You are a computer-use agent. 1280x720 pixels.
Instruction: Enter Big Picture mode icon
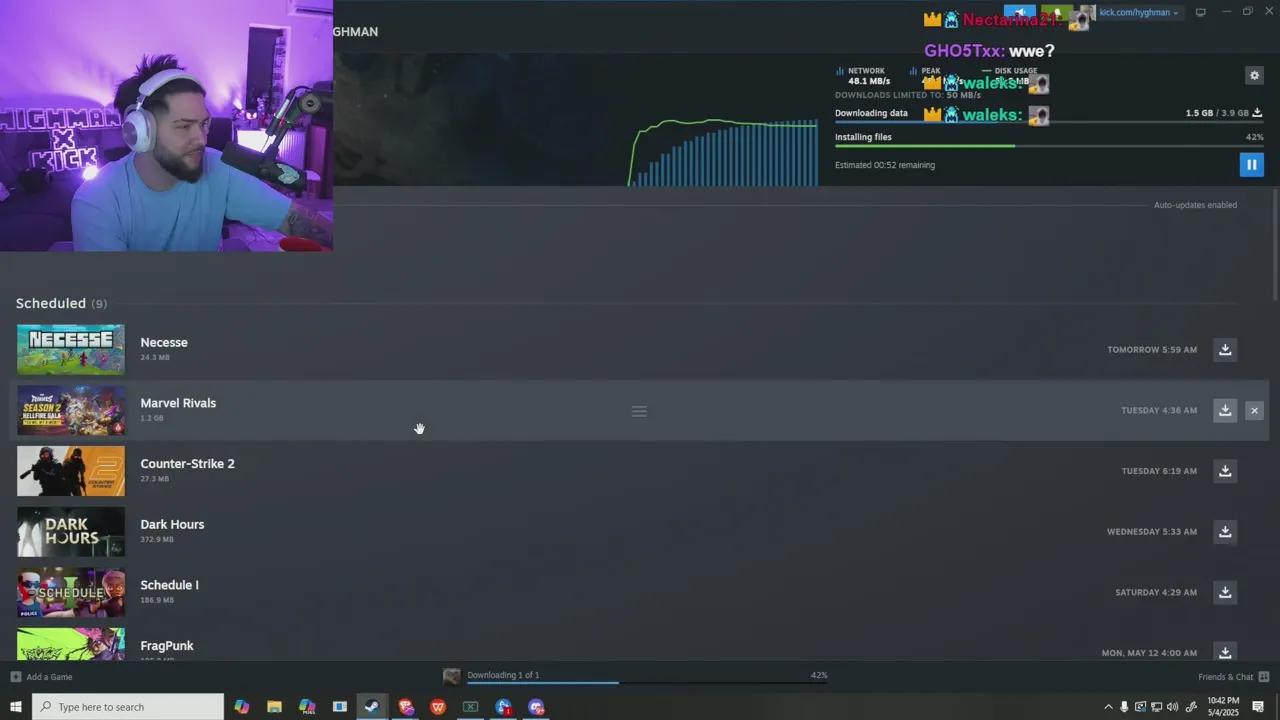(x=1200, y=12)
